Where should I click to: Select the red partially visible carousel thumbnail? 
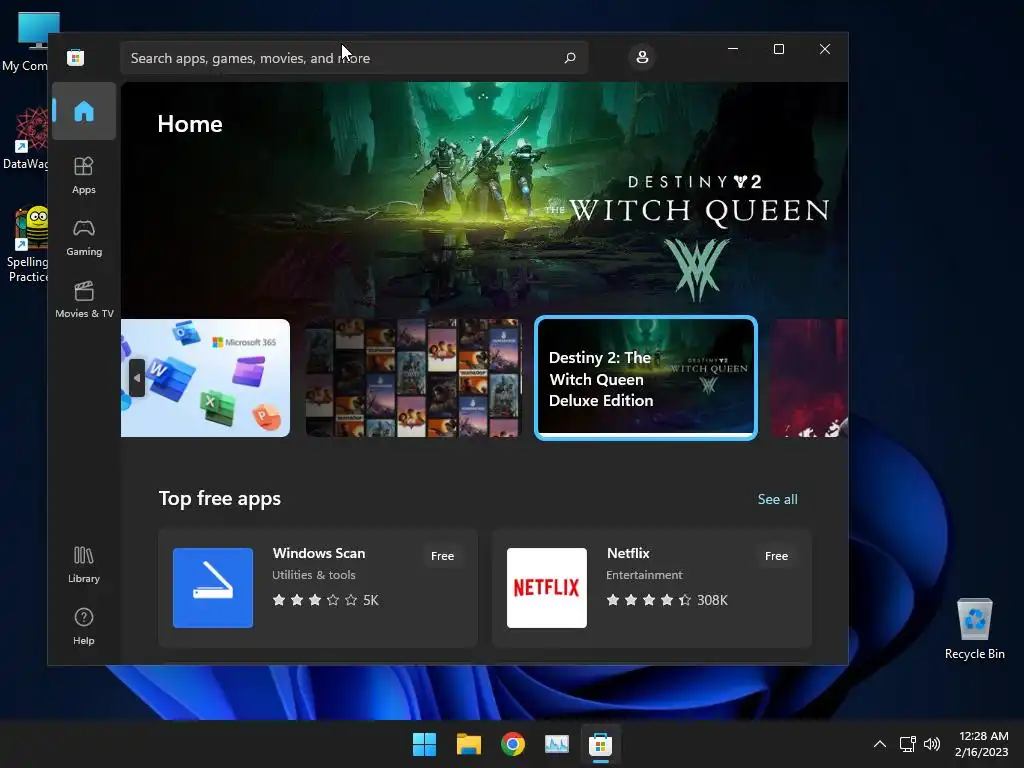pos(810,377)
